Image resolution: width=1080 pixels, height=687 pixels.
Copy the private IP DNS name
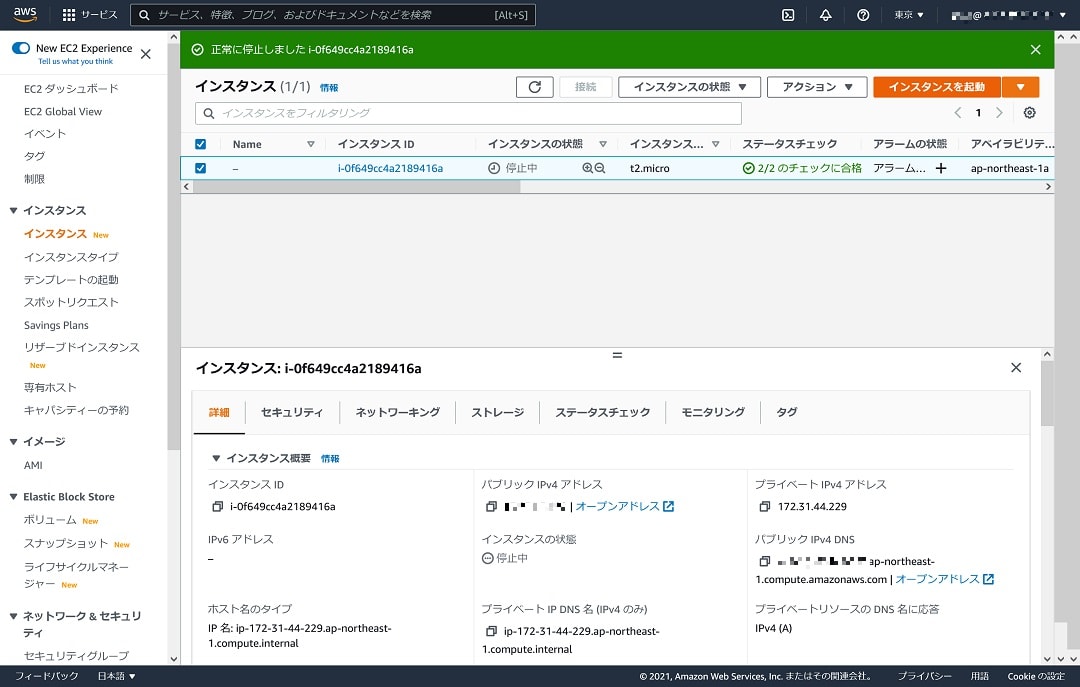pyautogui.click(x=491, y=631)
